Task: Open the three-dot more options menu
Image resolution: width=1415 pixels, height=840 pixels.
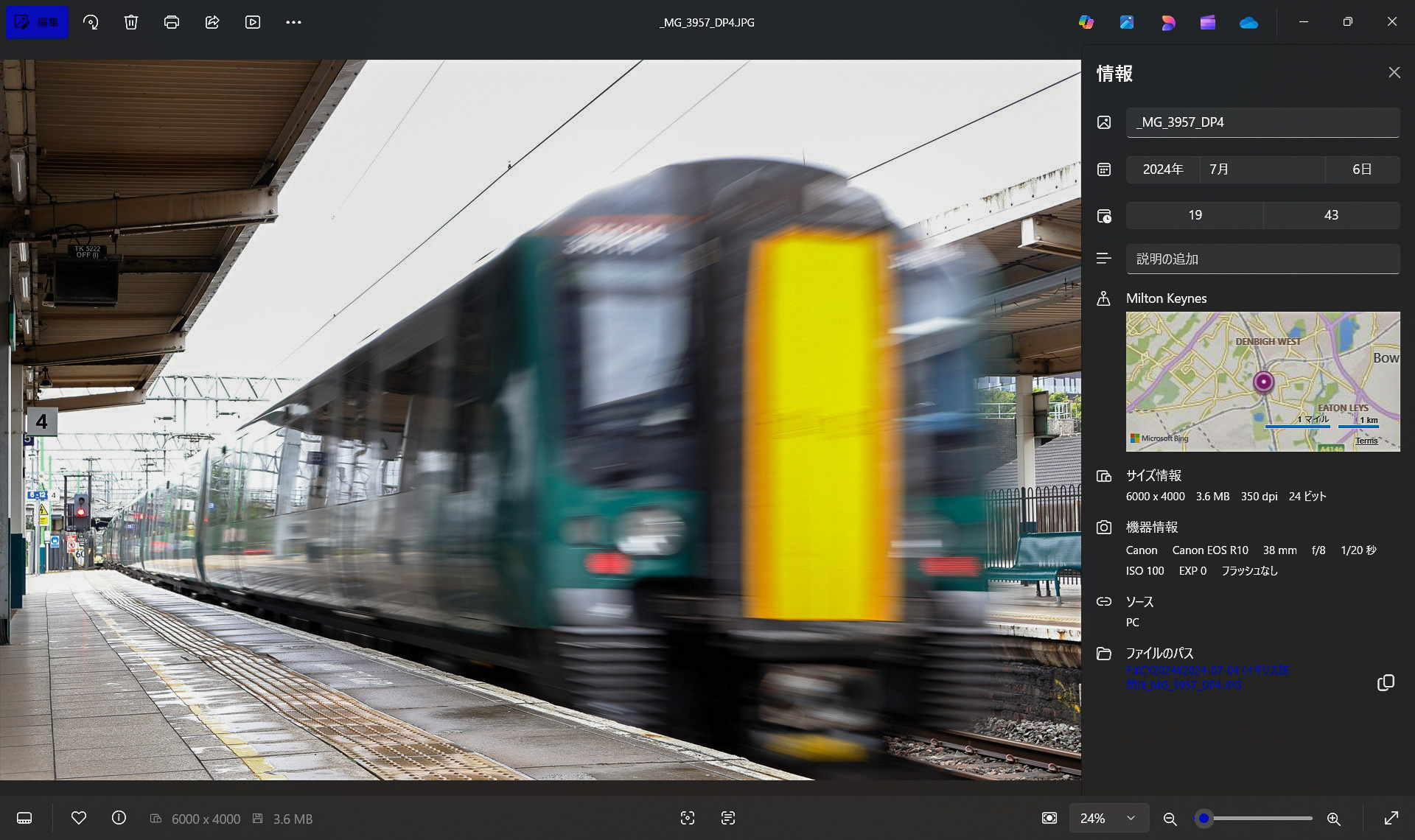Action: pyautogui.click(x=293, y=22)
